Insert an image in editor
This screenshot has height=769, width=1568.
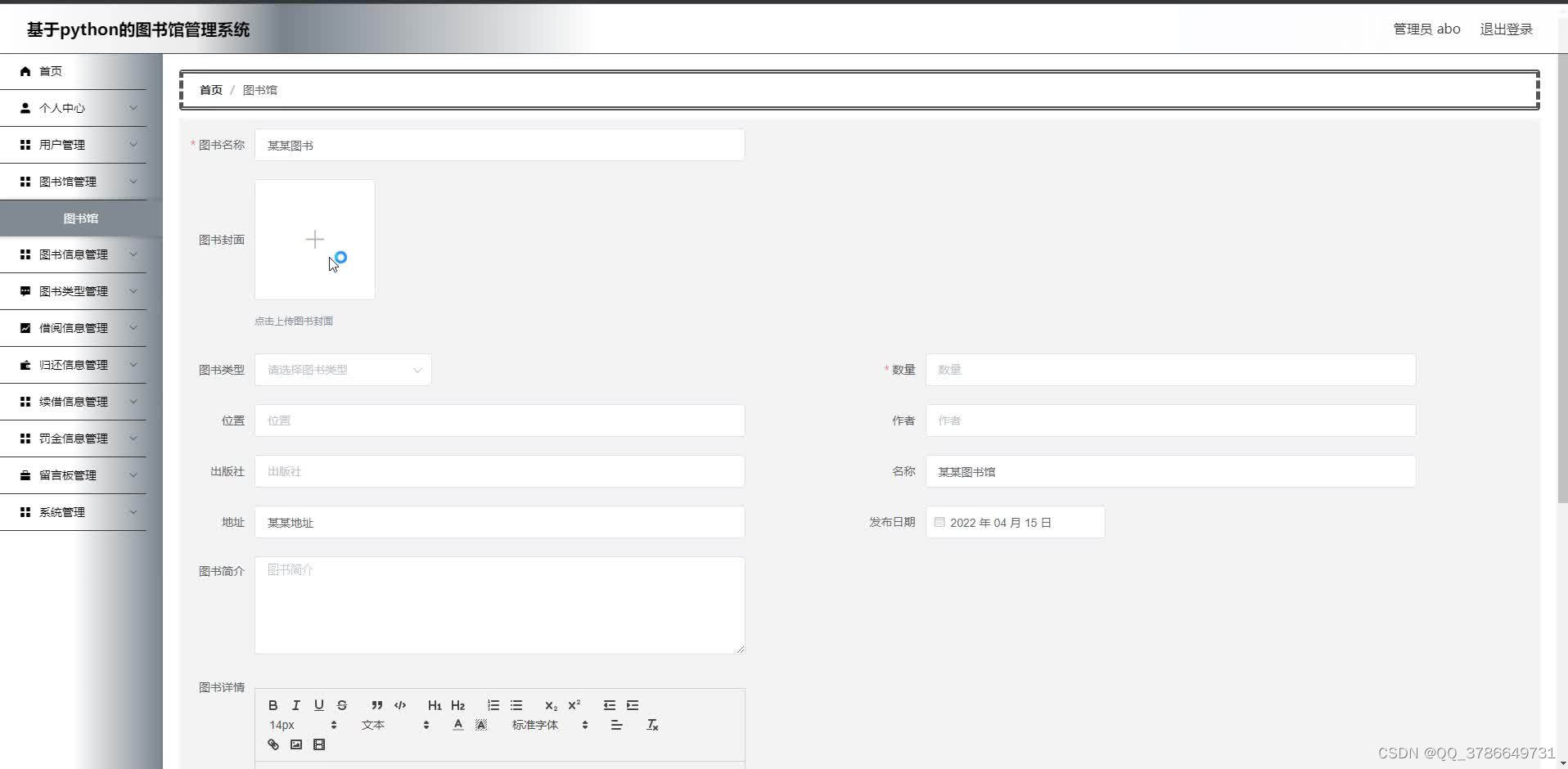click(x=296, y=744)
